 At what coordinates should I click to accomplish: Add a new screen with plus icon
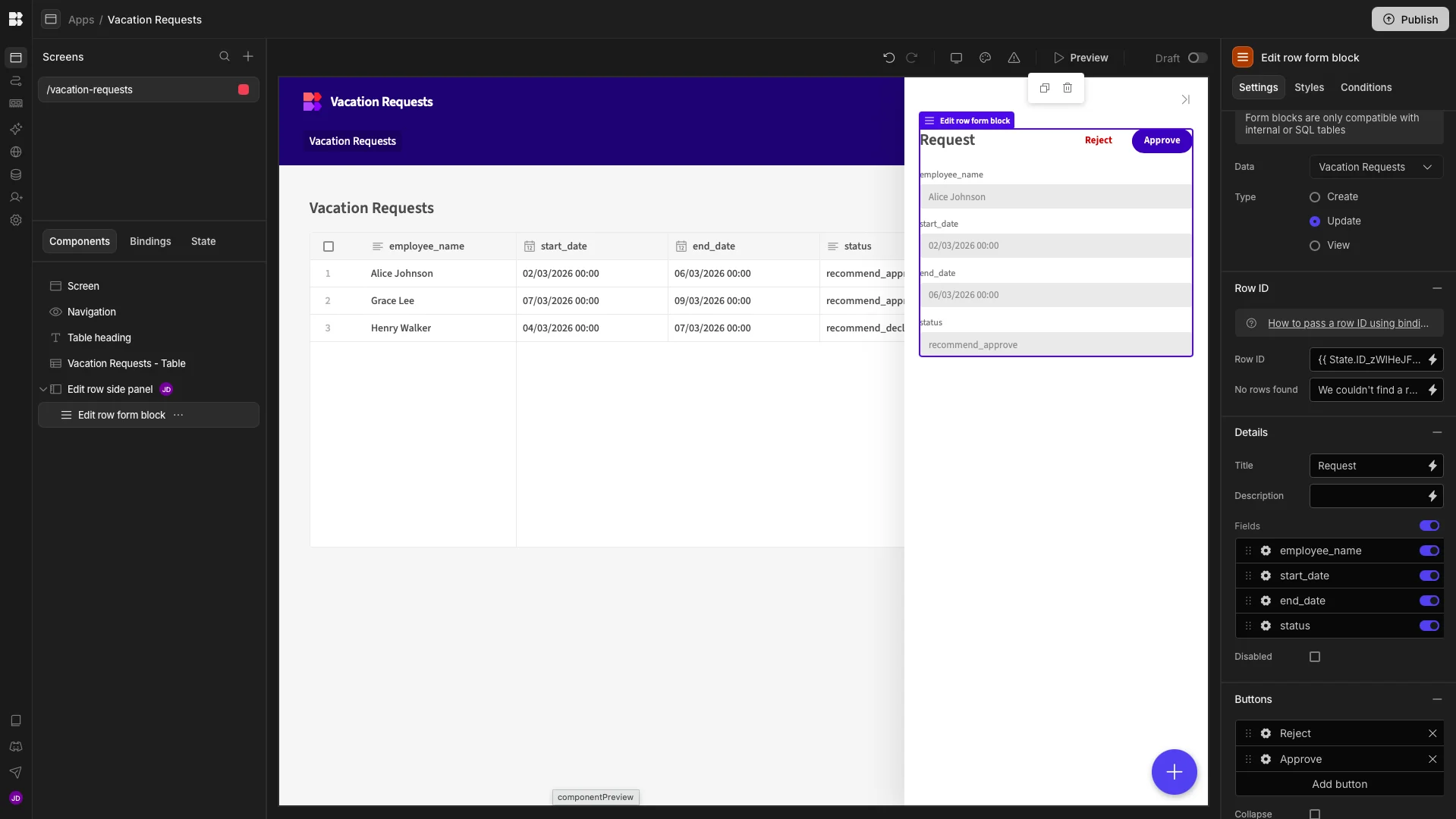pyautogui.click(x=248, y=57)
